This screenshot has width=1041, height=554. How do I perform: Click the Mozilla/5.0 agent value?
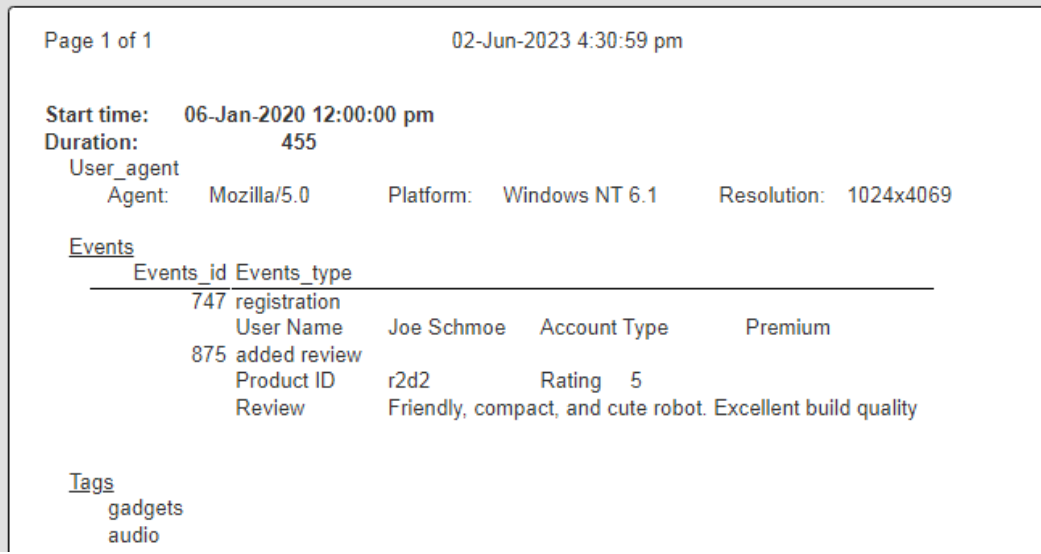point(259,194)
